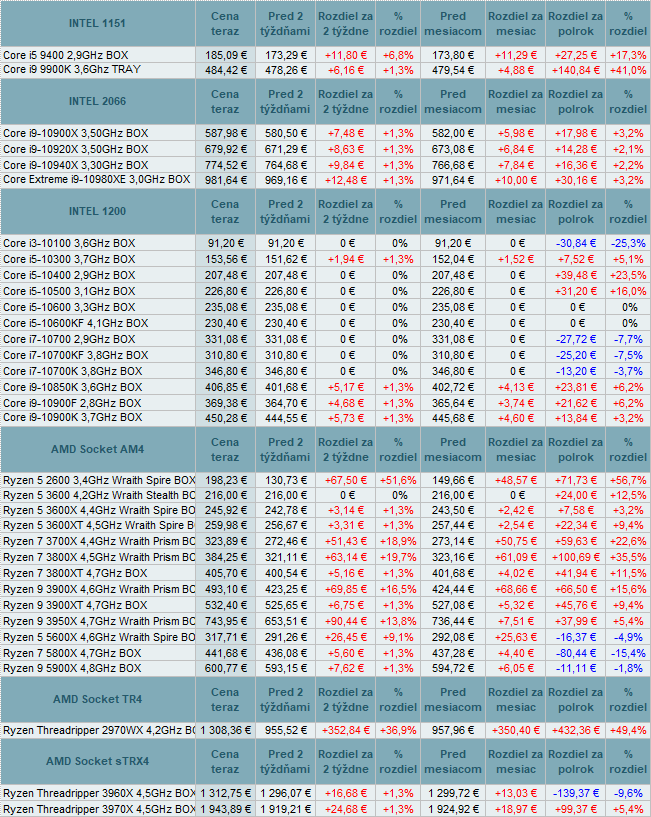
Task: Select Ryzen 7 5800X 4,7GHz BOX
Action: 72,653
